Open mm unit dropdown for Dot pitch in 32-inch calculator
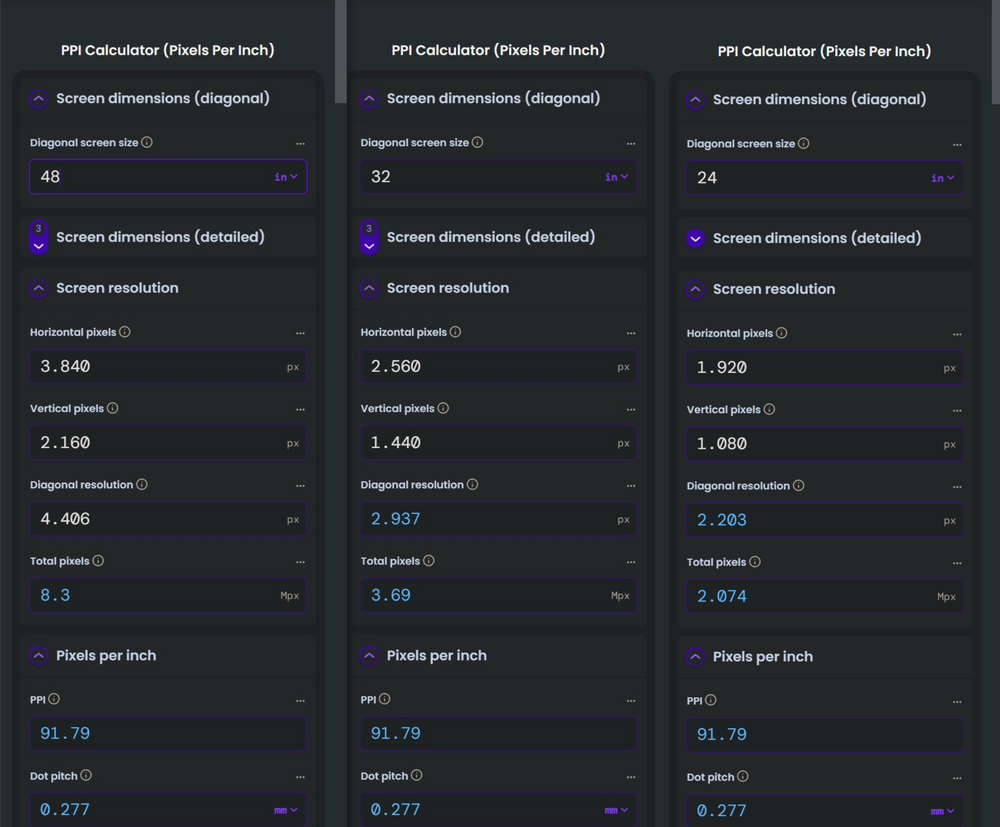Viewport: 1000px width, 827px height. 617,810
